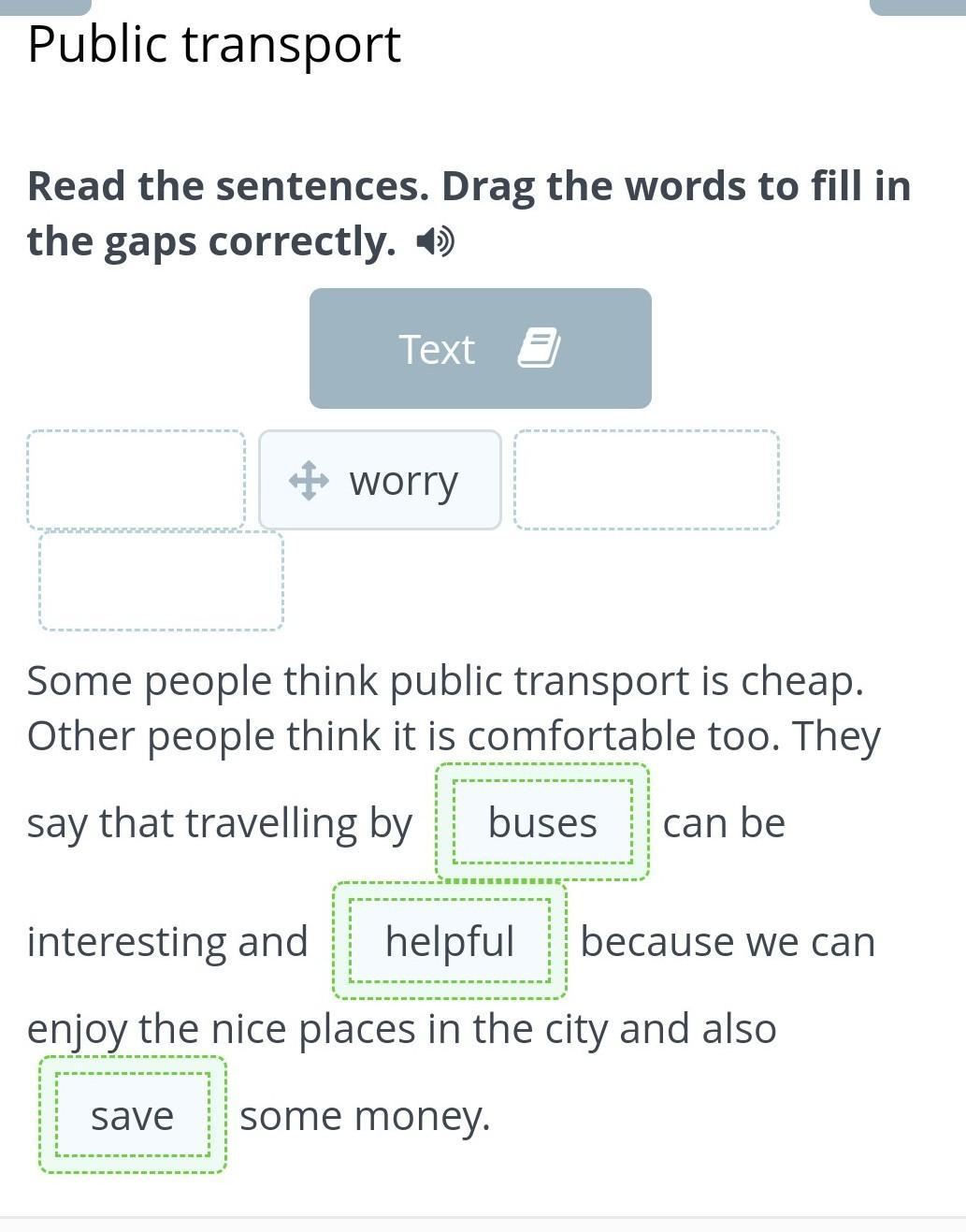The width and height of the screenshot is (966, 1232).
Task: Click the empty slot right of "worry"
Action: point(646,480)
